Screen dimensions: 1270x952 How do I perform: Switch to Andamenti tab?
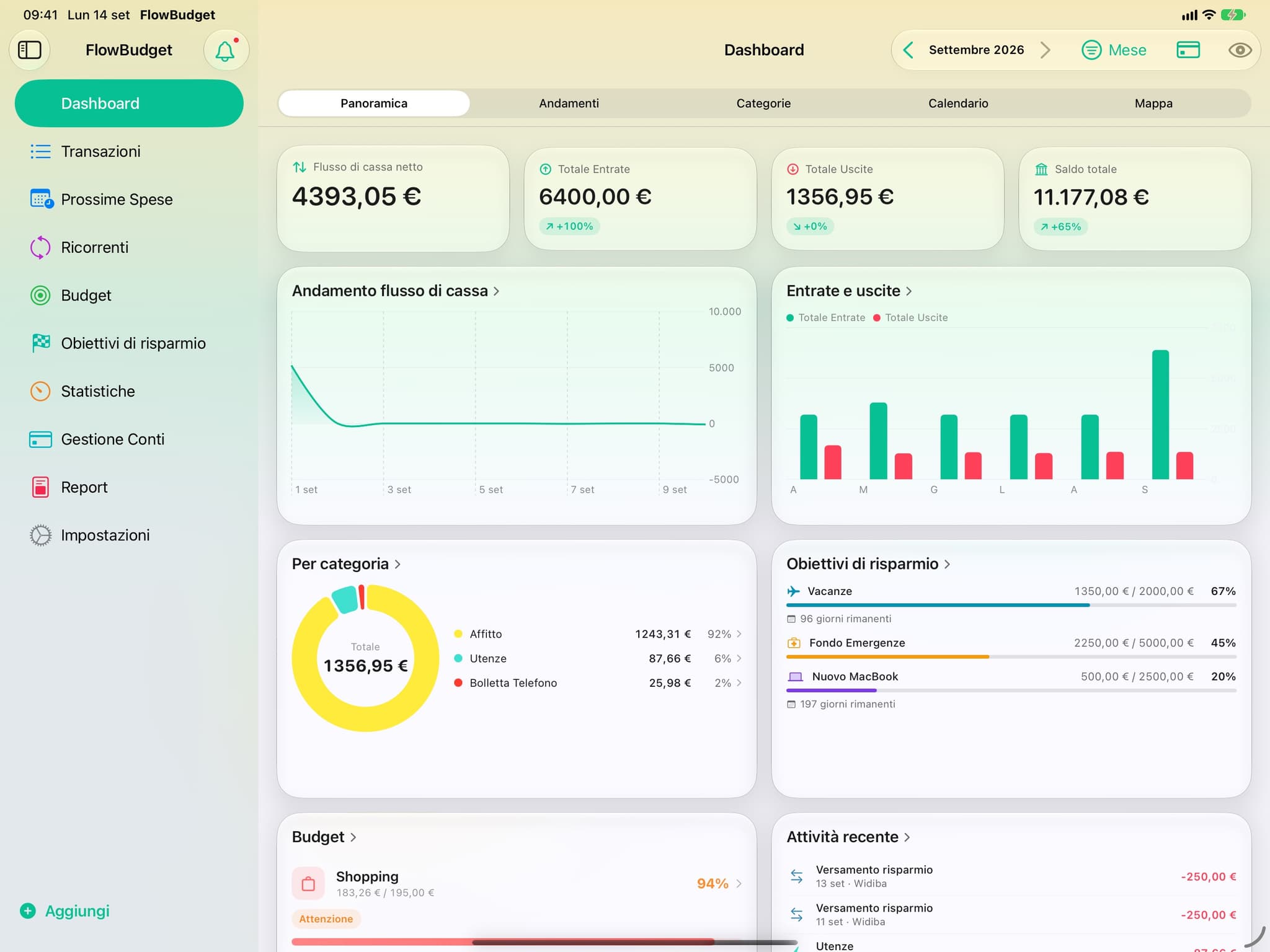pos(569,104)
